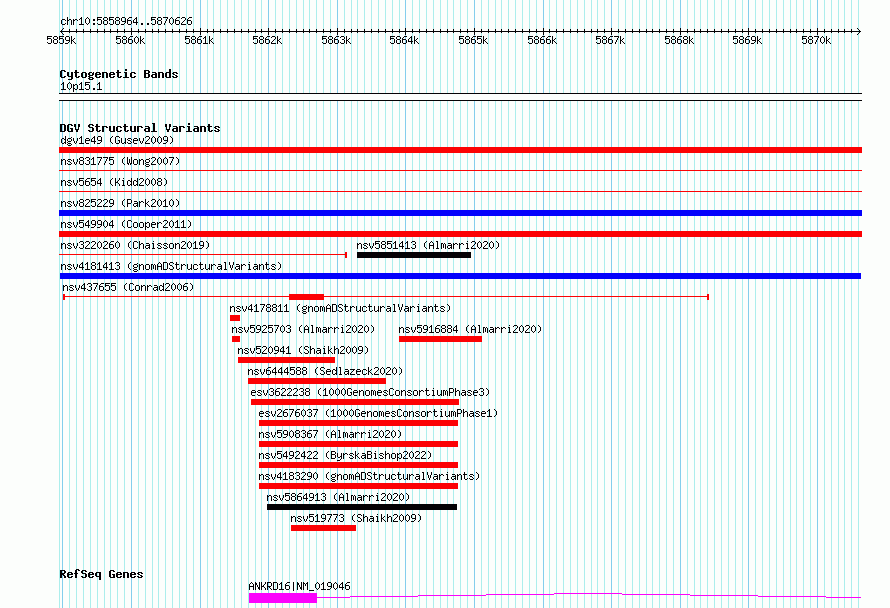890x608 pixels.
Task: Open nsv4178811 (gnomADStructuralVariants) label
Action: point(340,308)
